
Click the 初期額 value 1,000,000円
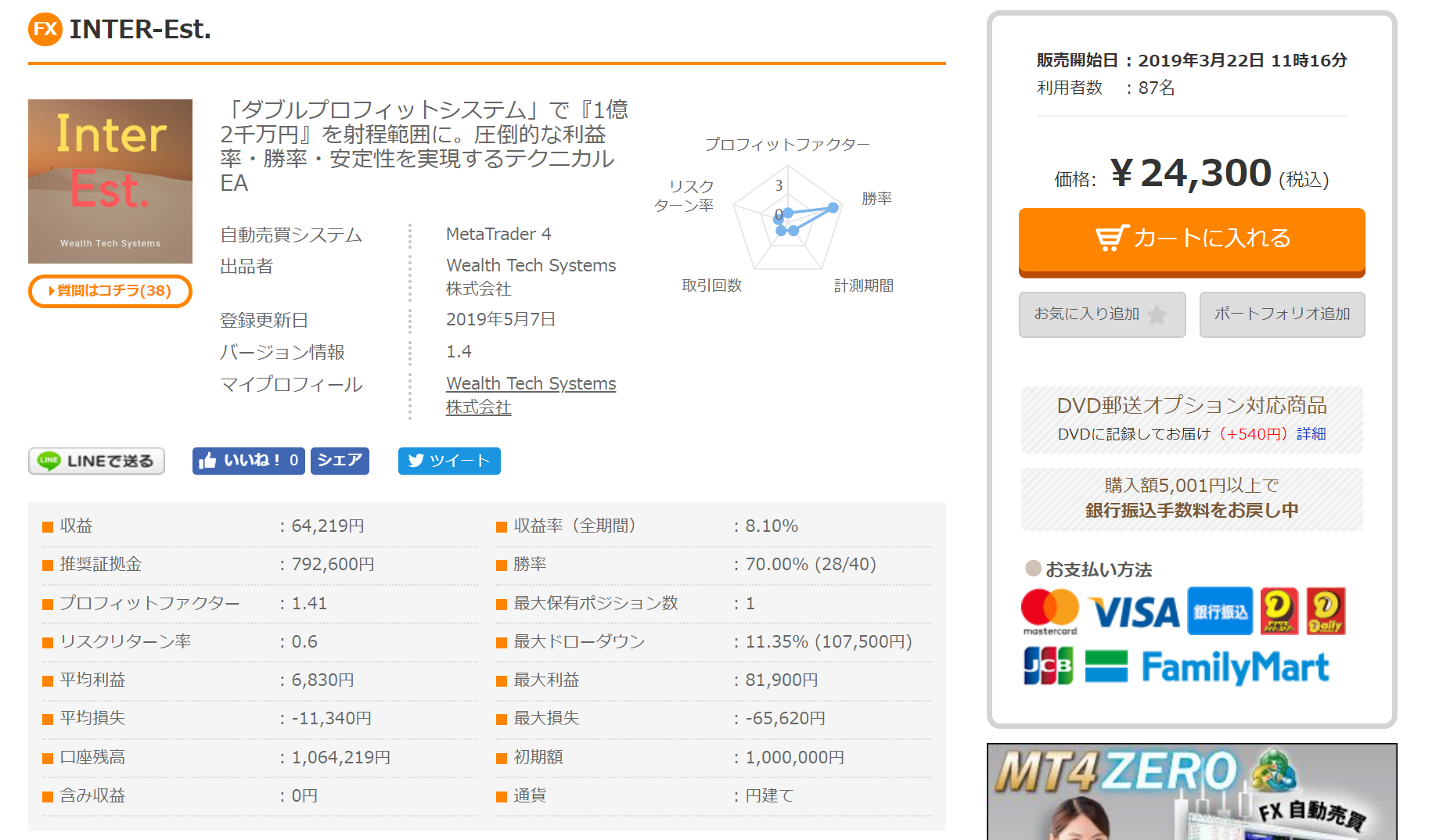tap(794, 757)
